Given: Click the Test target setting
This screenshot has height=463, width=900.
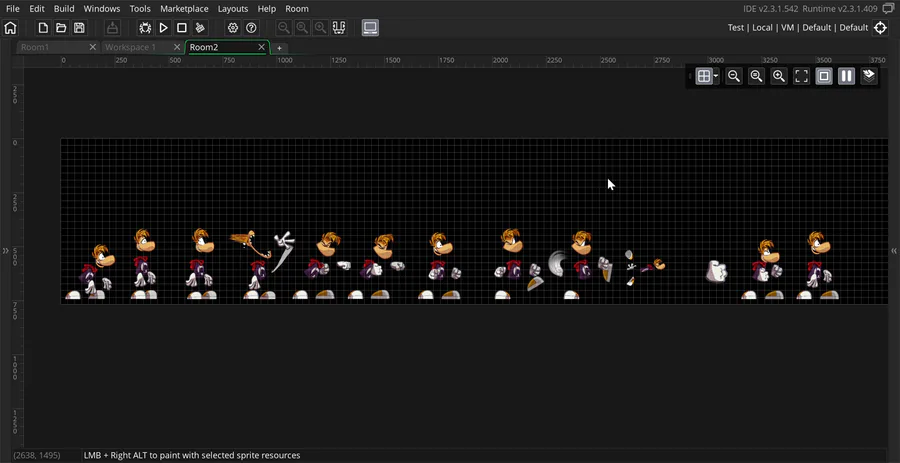Looking at the screenshot, I should pyautogui.click(x=736, y=28).
